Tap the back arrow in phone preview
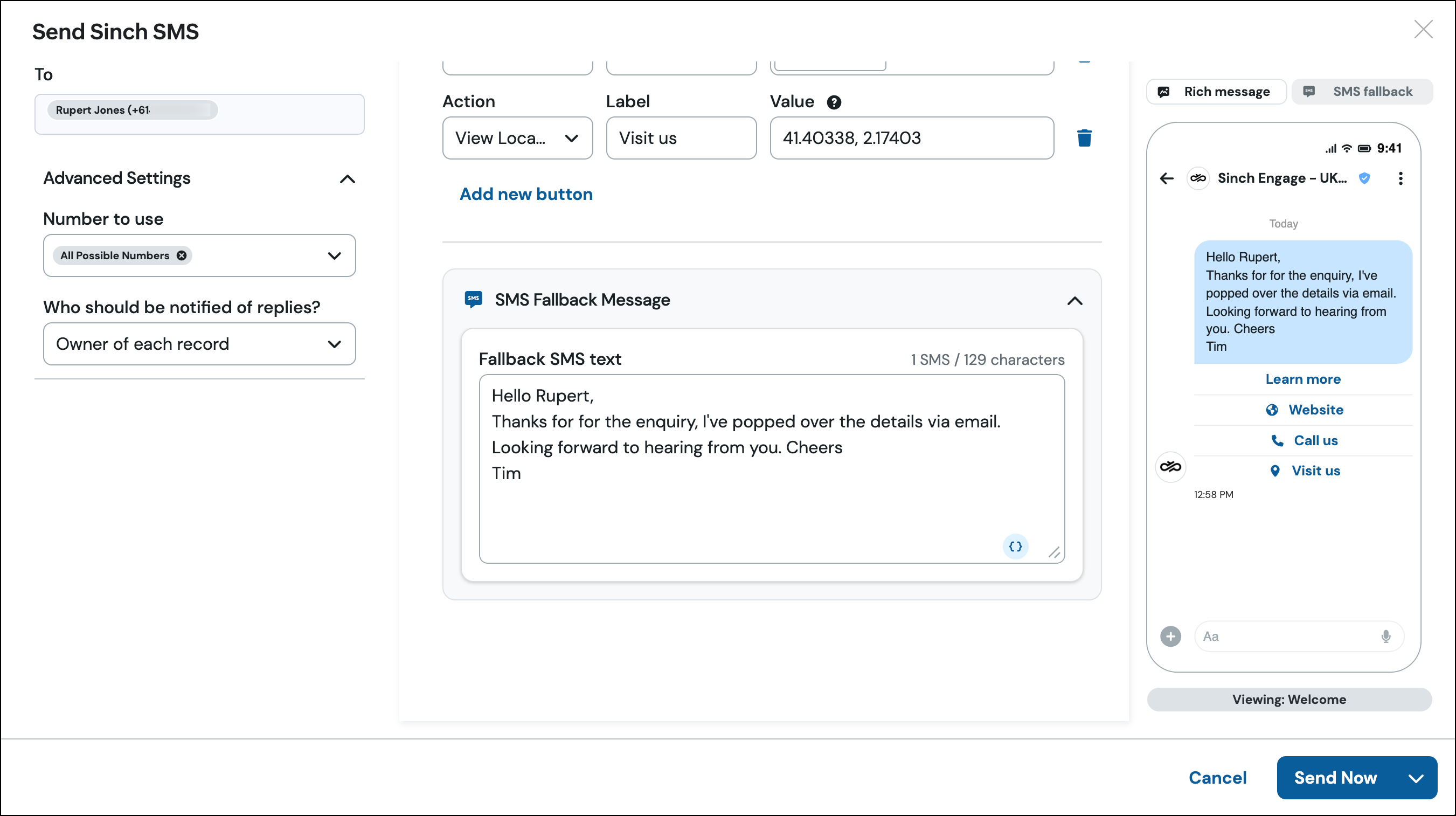1456x816 pixels. click(1167, 179)
